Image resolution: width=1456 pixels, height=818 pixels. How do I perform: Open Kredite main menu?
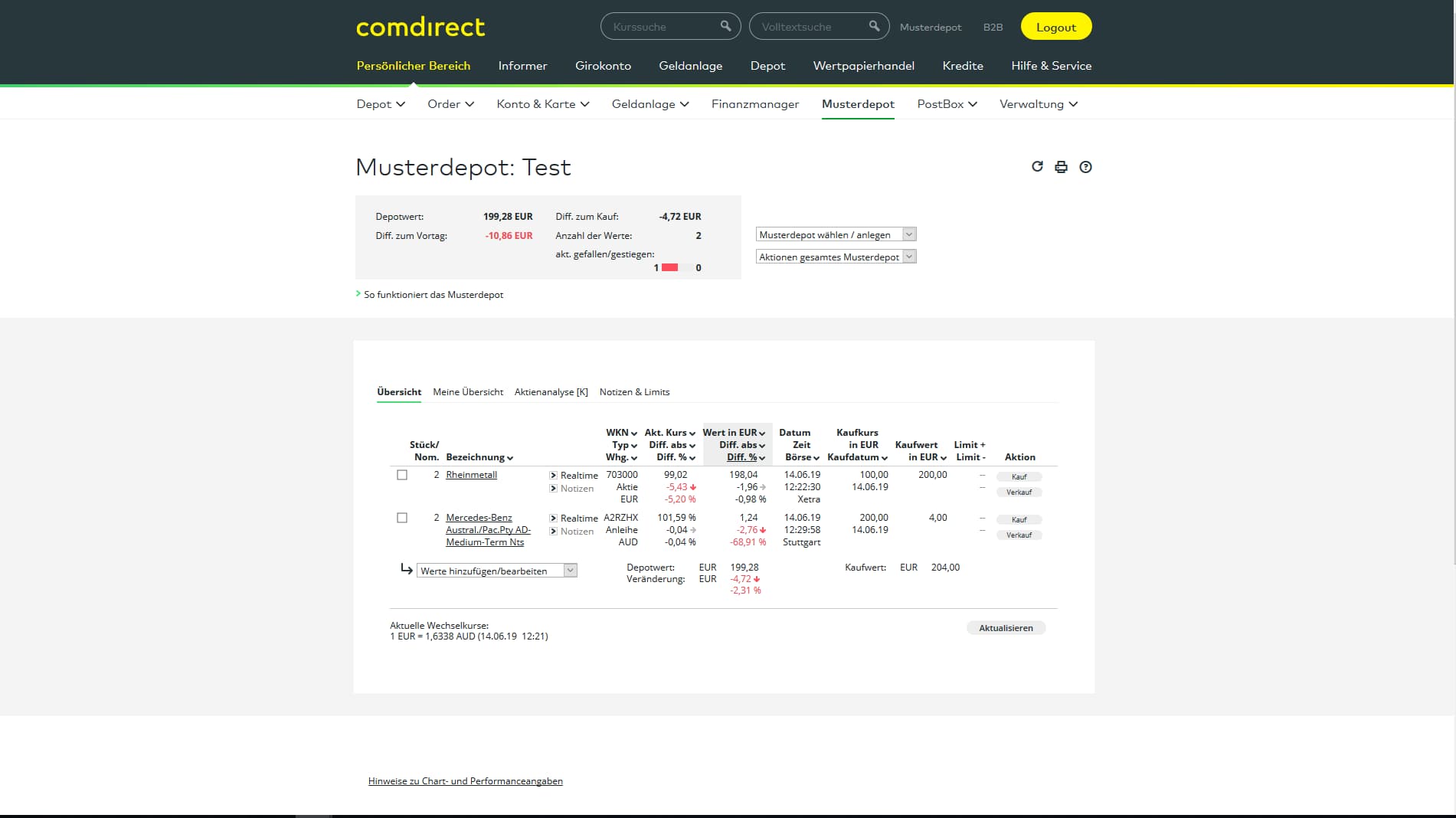point(963,66)
